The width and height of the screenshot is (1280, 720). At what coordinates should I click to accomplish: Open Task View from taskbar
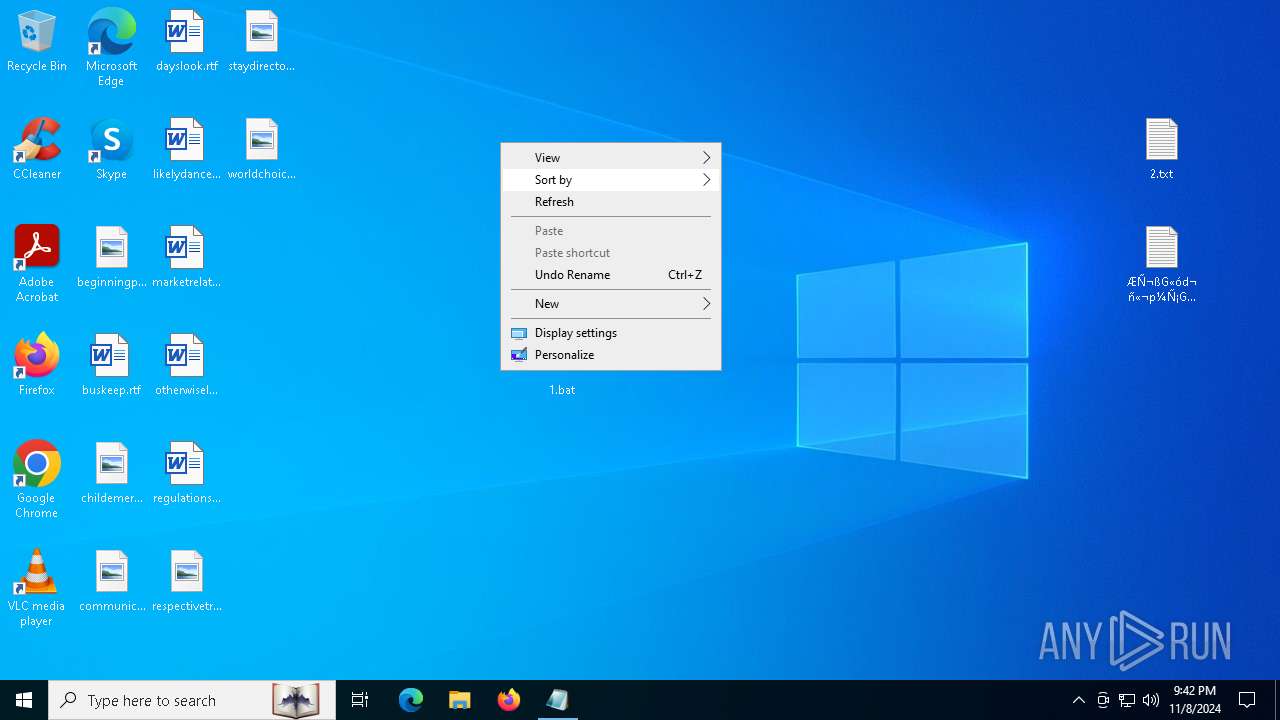pyautogui.click(x=360, y=700)
